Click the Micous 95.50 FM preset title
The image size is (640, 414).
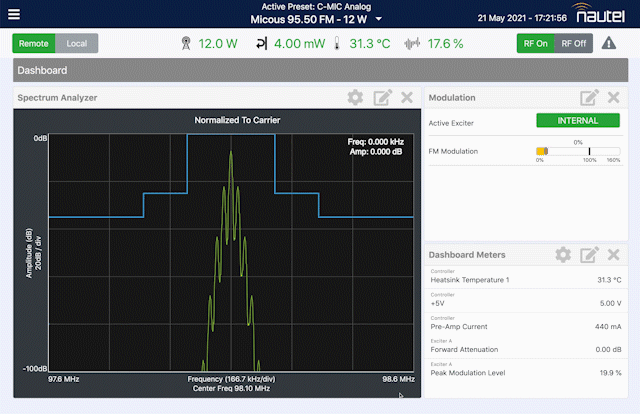(309, 19)
